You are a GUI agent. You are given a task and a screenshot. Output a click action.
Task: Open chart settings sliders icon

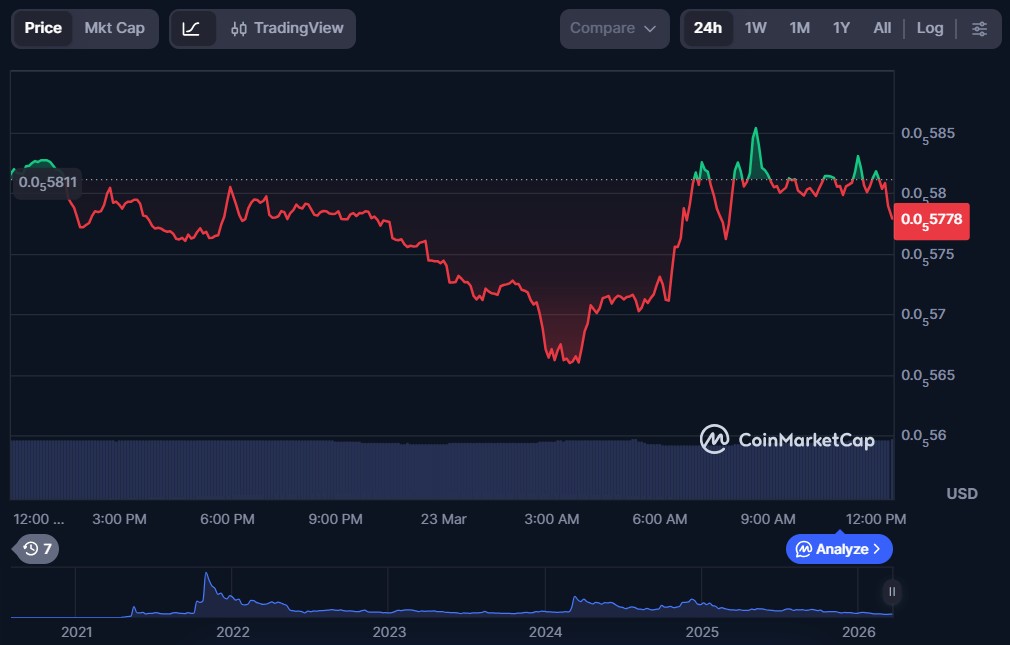pos(979,29)
